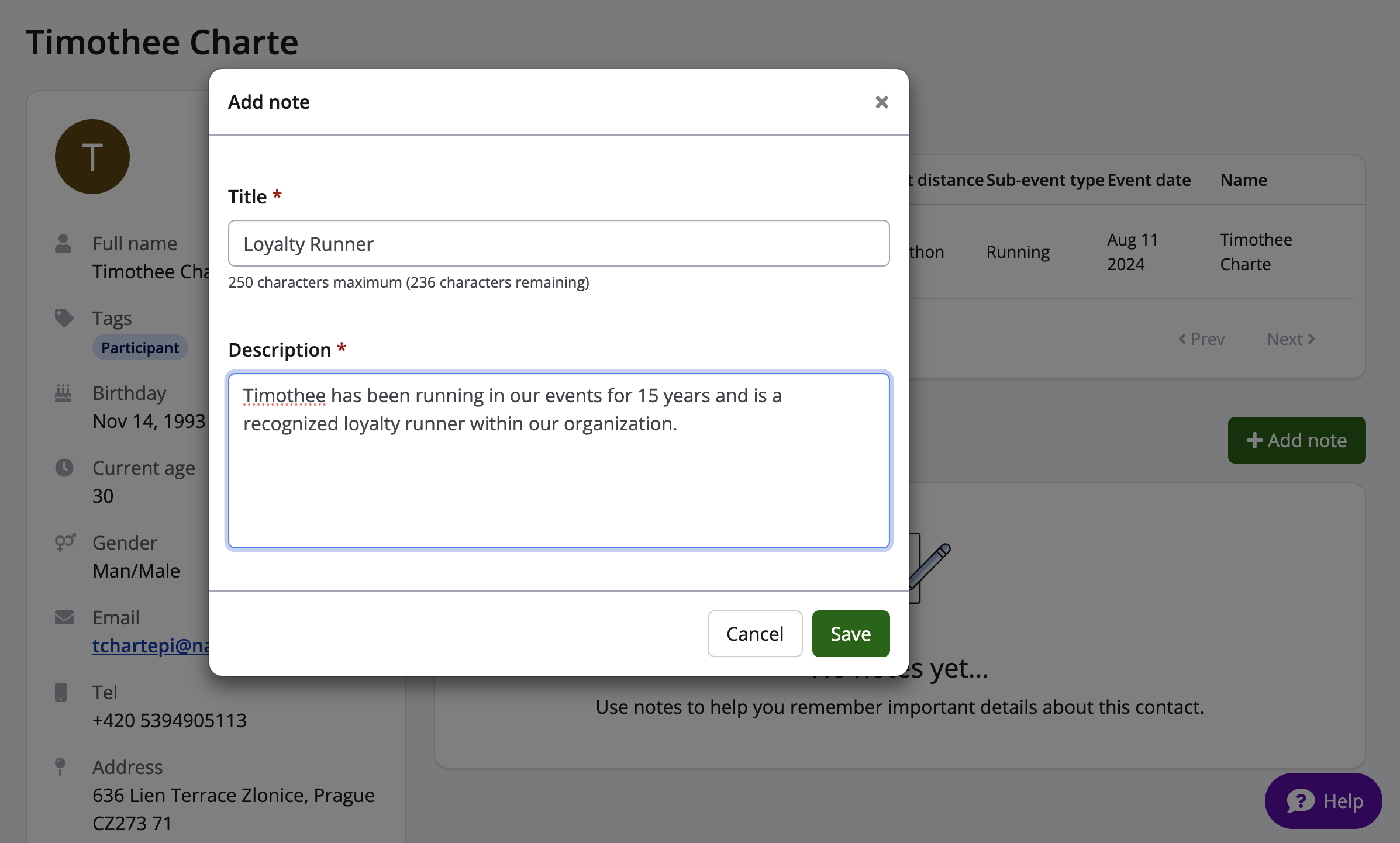This screenshot has height=843, width=1400.
Task: Go to Prev page of events
Action: pos(1202,339)
